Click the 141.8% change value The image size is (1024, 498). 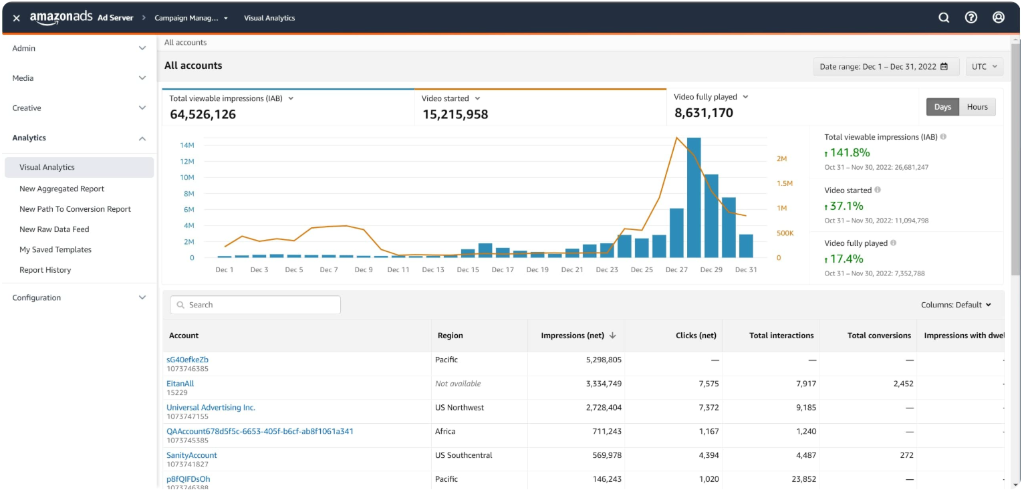(849, 152)
